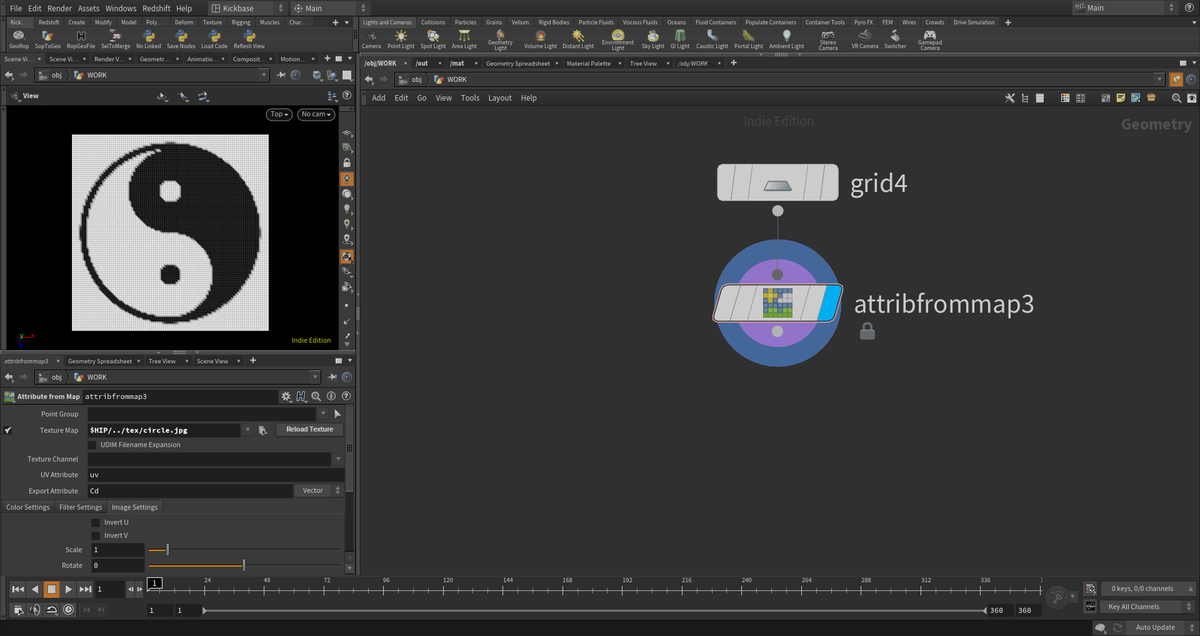Open the File menu

coord(15,8)
